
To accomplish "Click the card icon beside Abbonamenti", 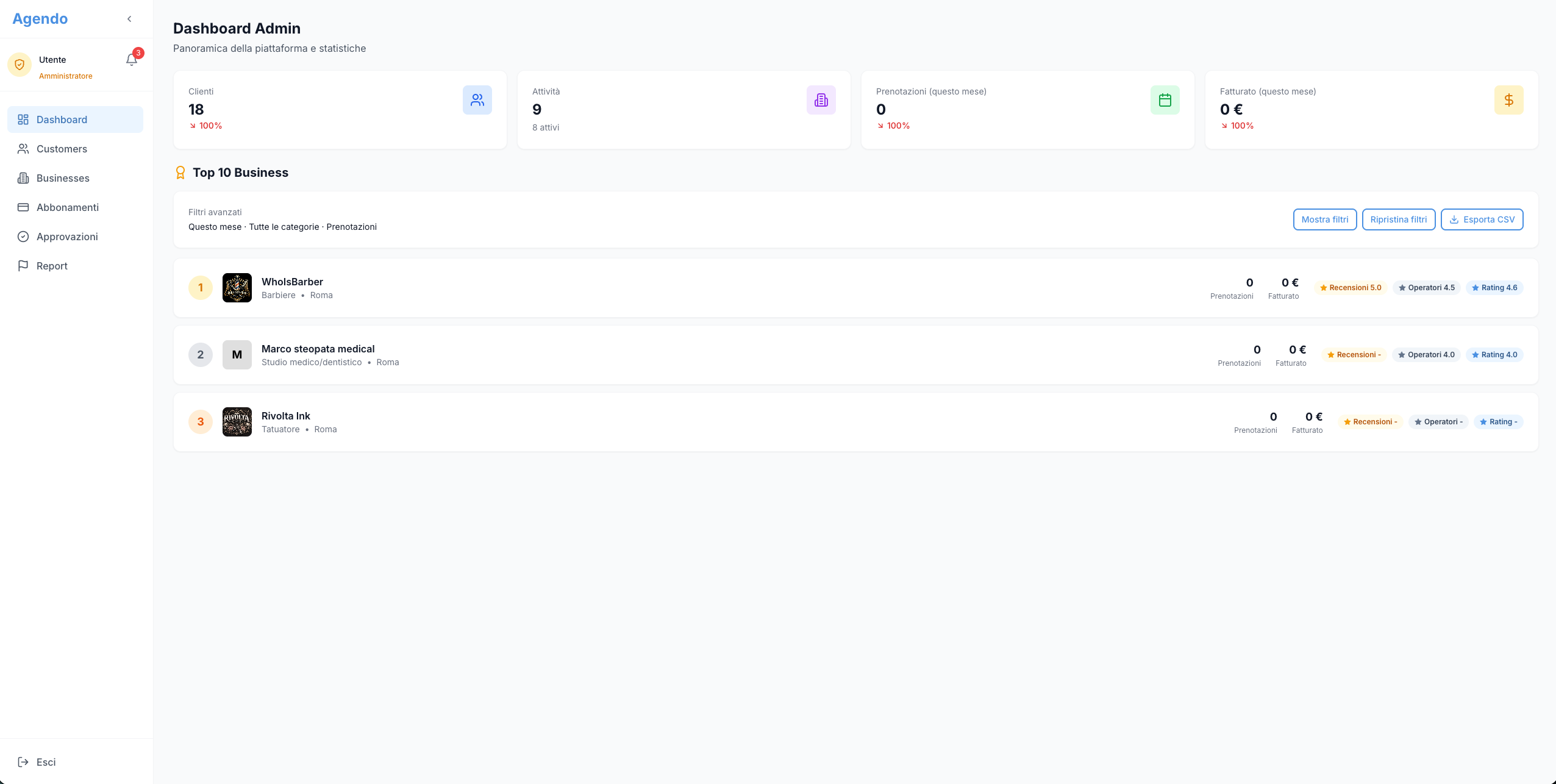I will click(24, 207).
